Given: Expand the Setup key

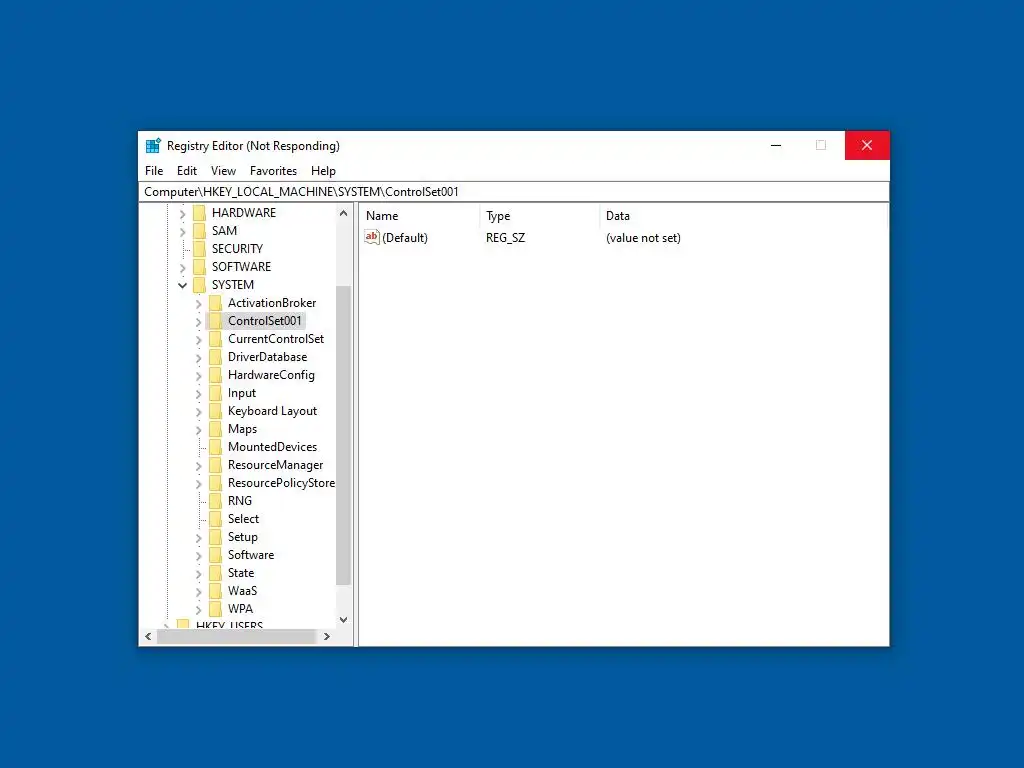Looking at the screenshot, I should (199, 537).
